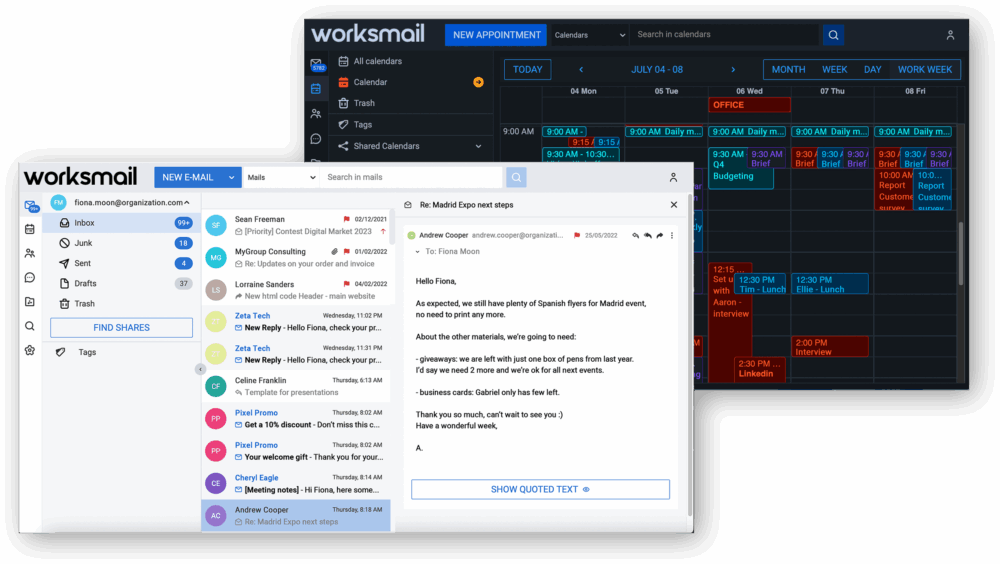This screenshot has height=564, width=1000.
Task: Click the forward arrow on Andrew Cooper's email
Action: (660, 236)
